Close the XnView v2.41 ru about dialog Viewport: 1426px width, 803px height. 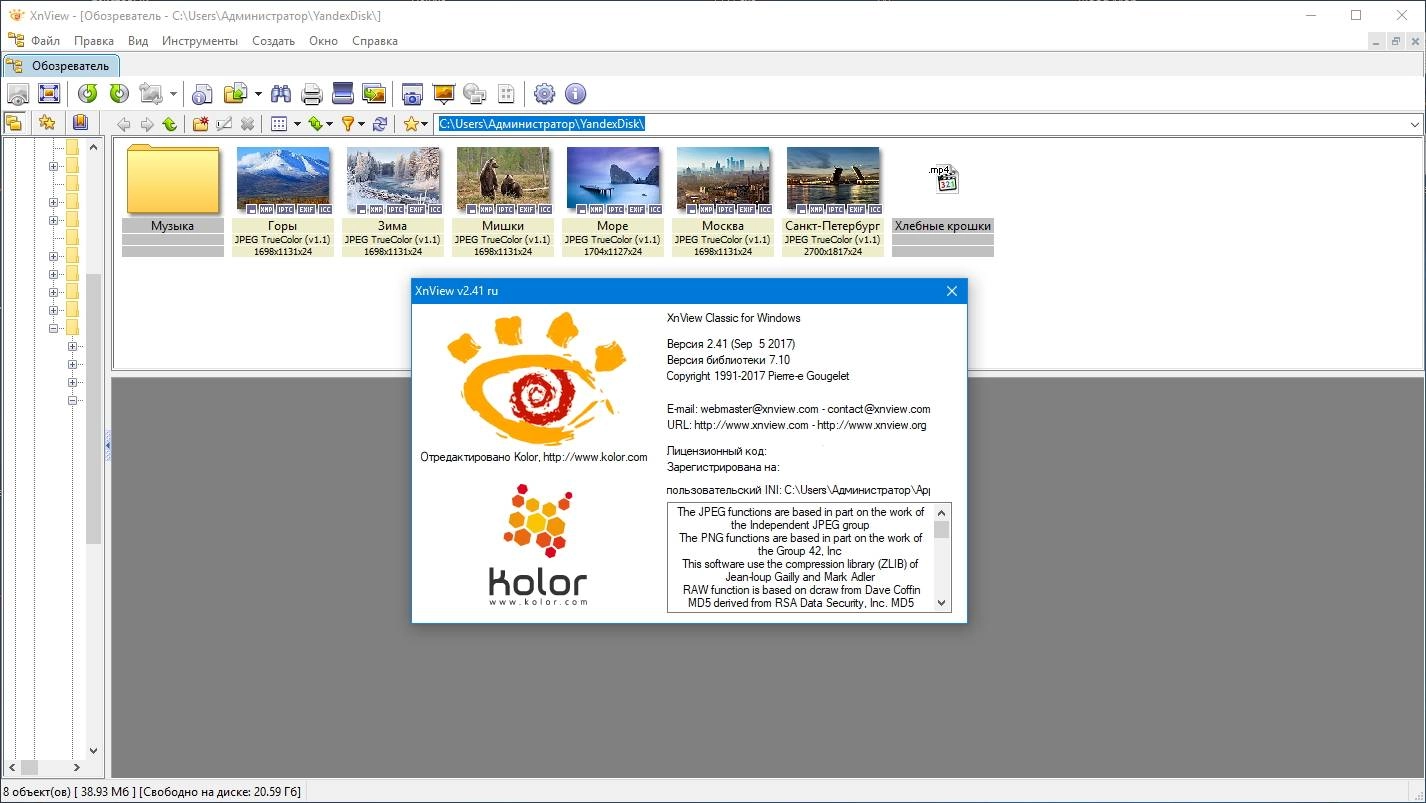coord(952,291)
